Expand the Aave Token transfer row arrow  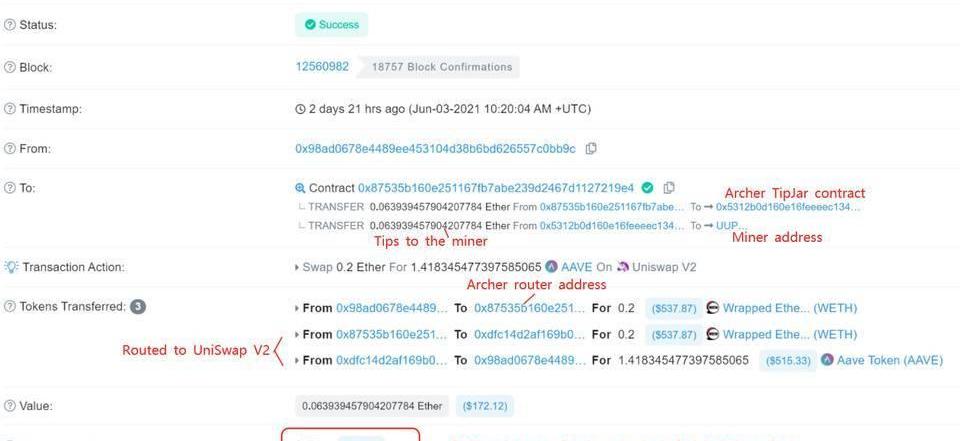[x=298, y=361]
